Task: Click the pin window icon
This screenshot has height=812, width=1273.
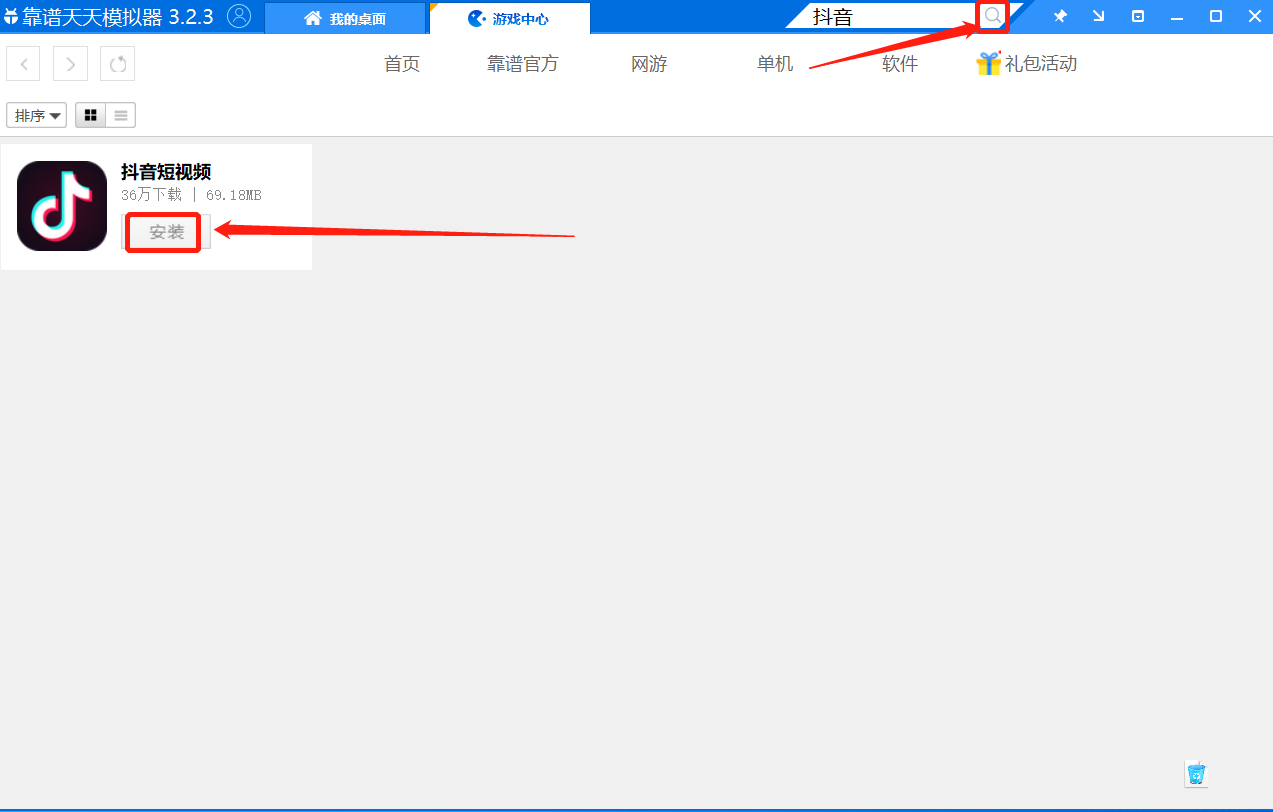Action: coord(1060,16)
